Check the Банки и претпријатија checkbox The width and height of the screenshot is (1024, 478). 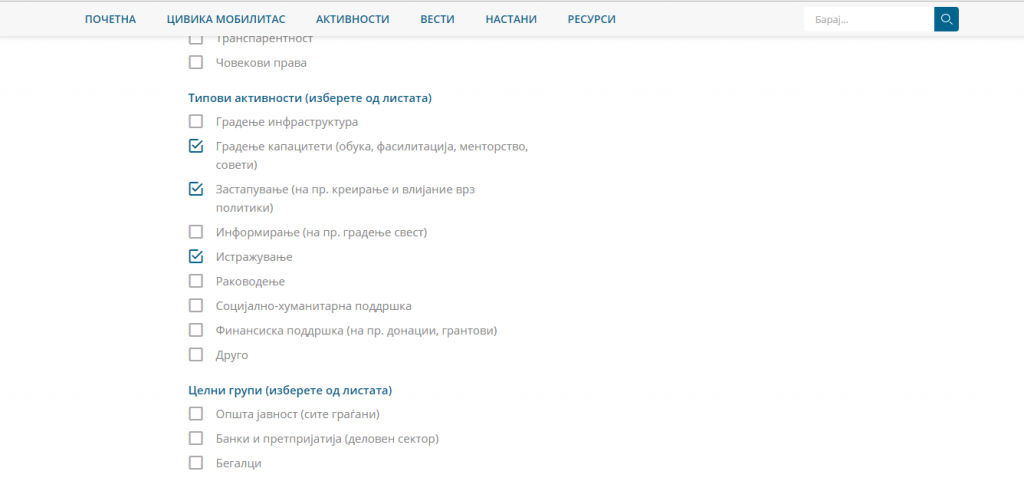(196, 438)
